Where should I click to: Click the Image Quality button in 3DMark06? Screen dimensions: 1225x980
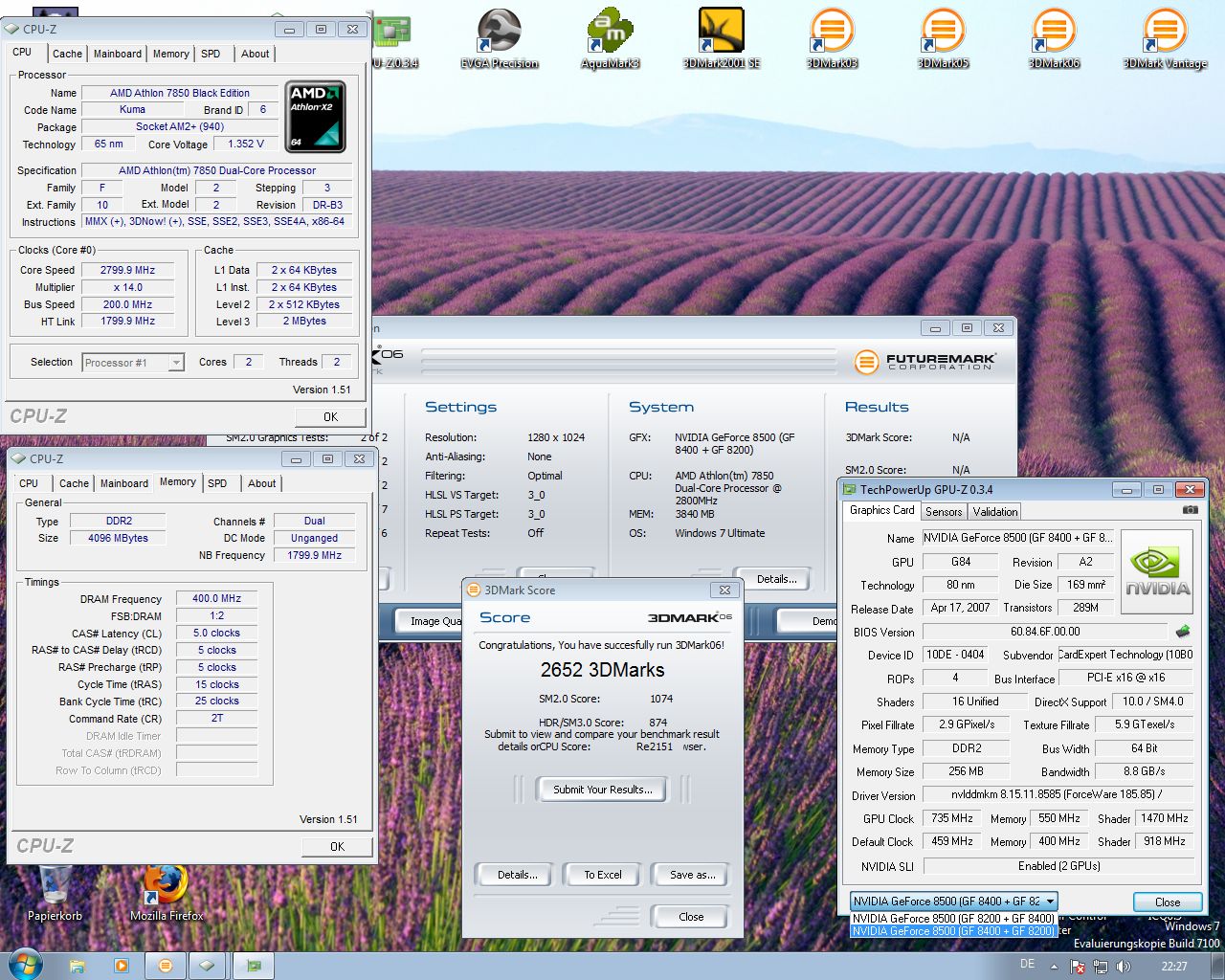click(x=429, y=621)
